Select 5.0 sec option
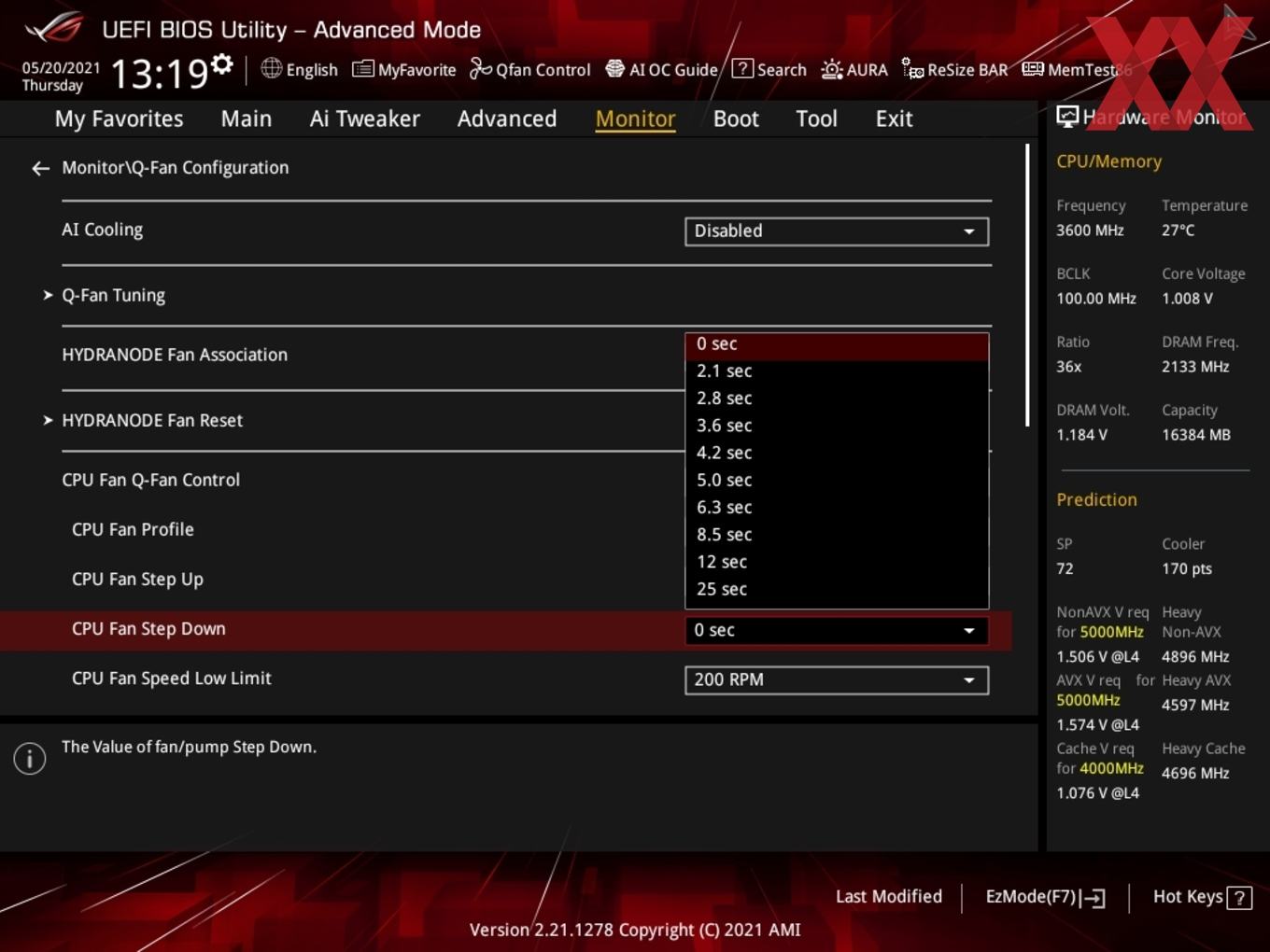 click(837, 481)
